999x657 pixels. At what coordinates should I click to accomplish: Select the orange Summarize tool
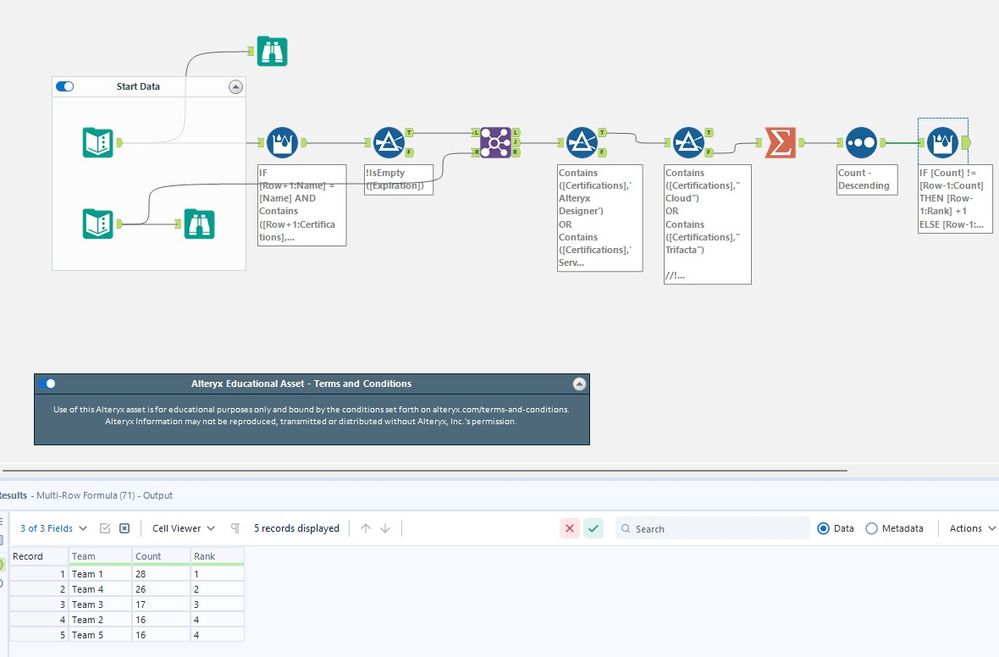pos(780,142)
